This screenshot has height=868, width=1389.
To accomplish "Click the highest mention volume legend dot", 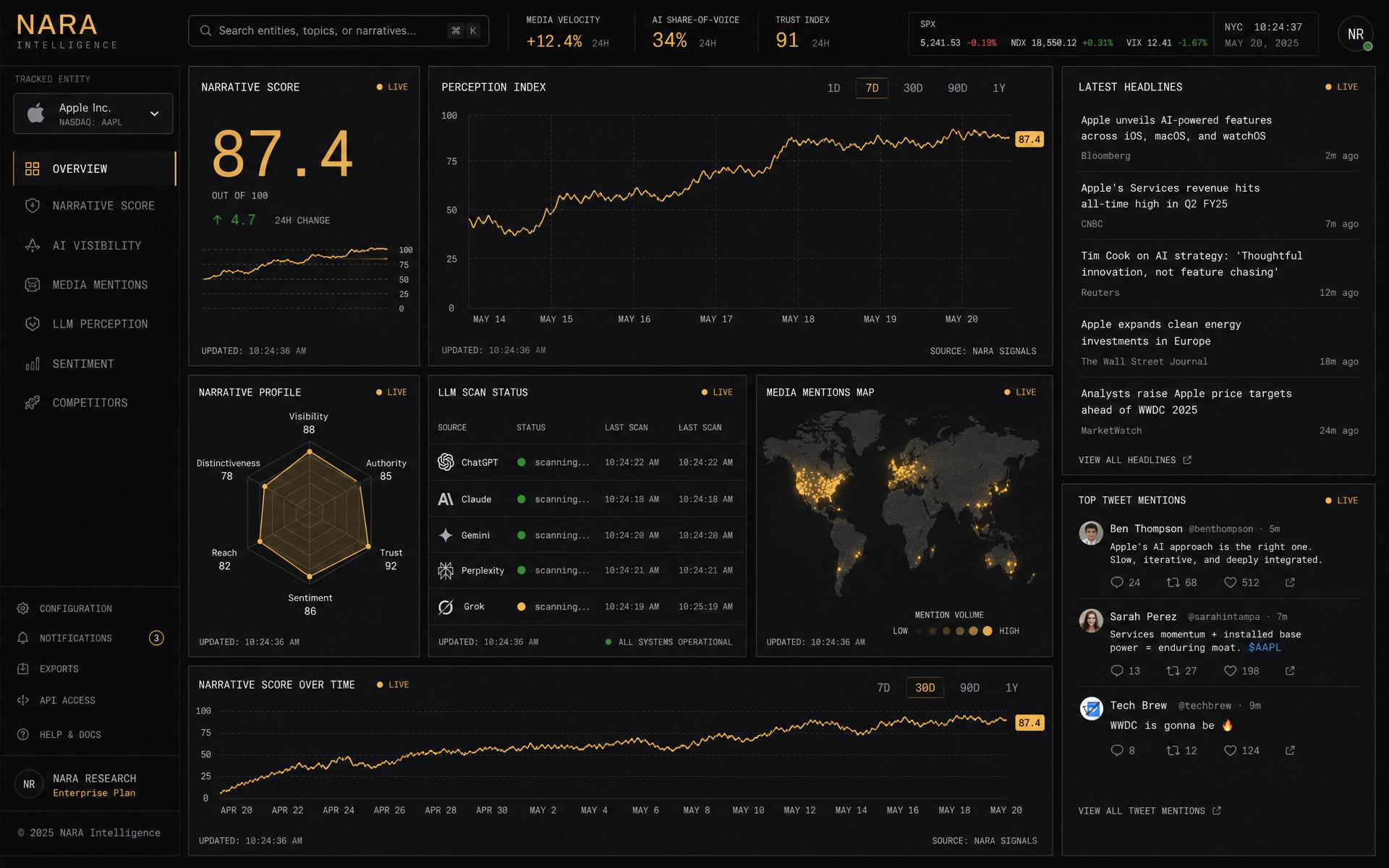I will tap(987, 631).
